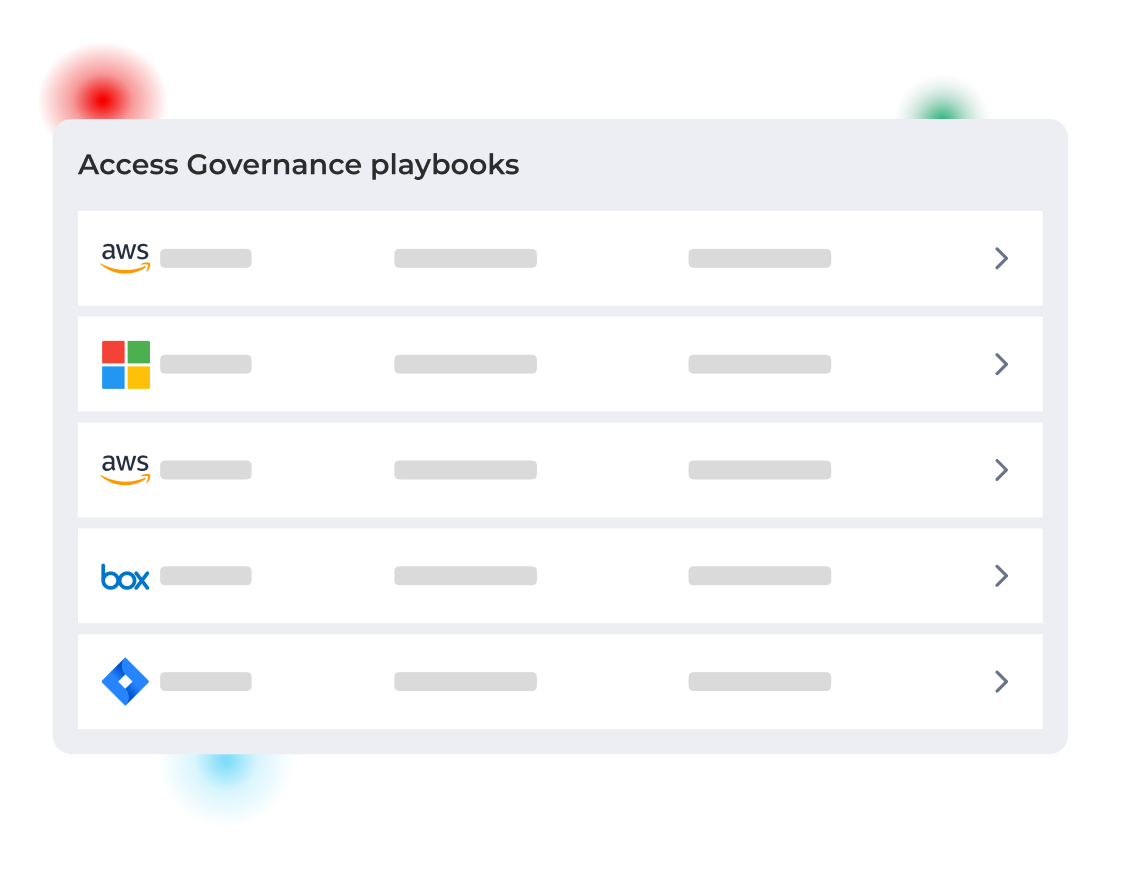Expand the Jira playbook row chevron
The image size is (1130, 885).
(x=1001, y=682)
